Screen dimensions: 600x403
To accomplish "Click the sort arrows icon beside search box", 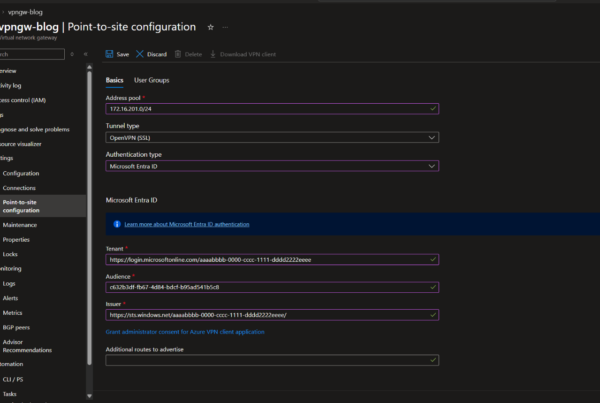I will (72, 54).
